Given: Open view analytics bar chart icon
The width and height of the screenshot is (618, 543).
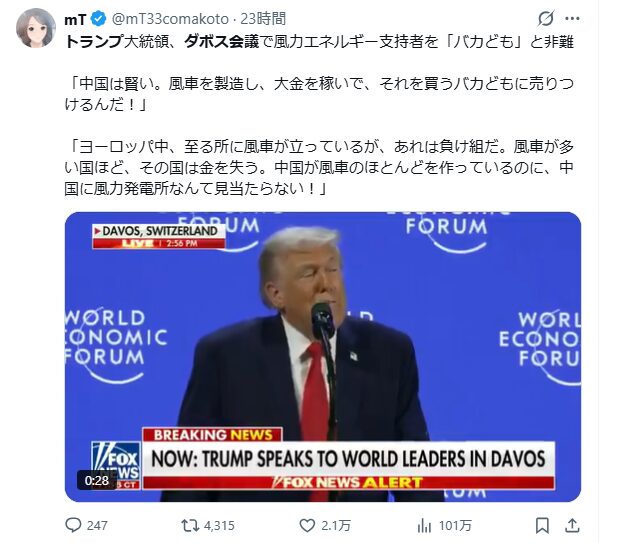Looking at the screenshot, I should (424, 526).
